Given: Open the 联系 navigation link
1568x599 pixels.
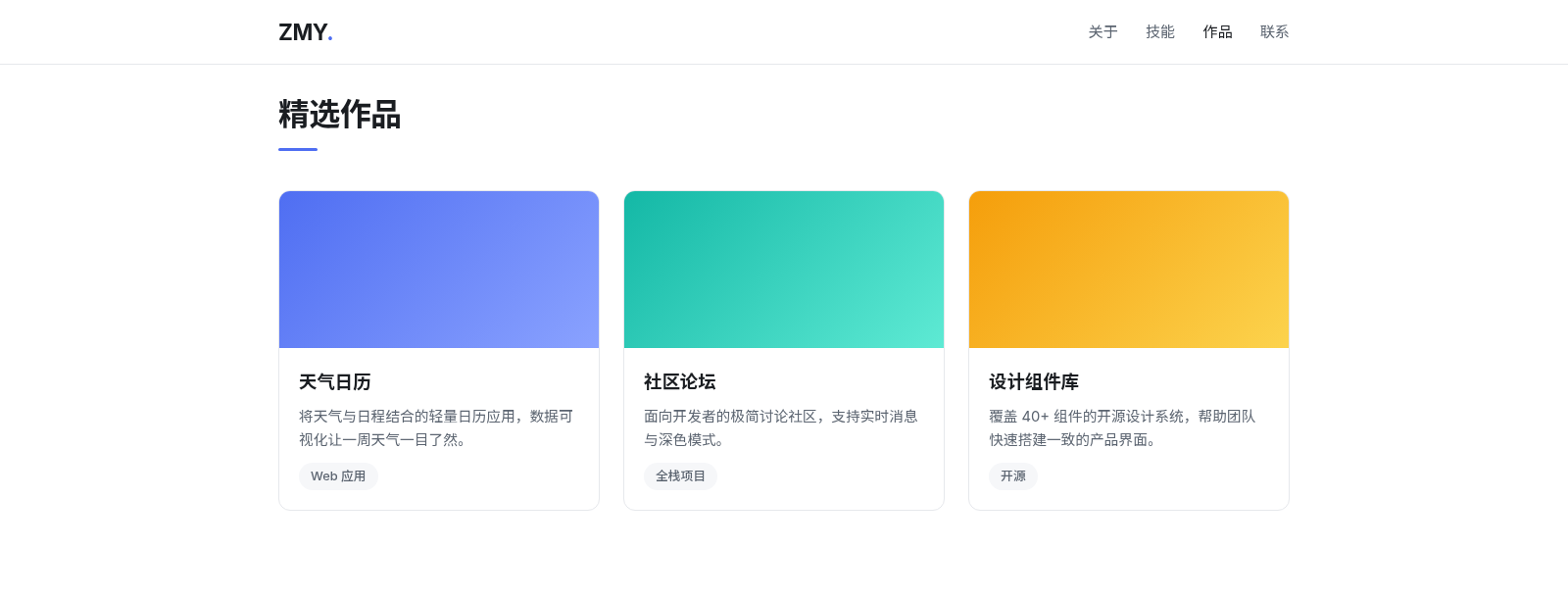Looking at the screenshot, I should pyautogui.click(x=1275, y=32).
